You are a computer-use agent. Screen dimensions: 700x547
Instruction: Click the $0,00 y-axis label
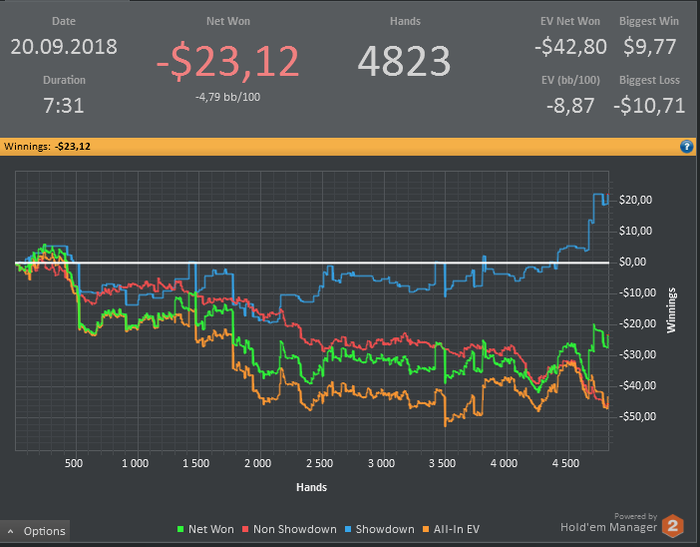point(633,262)
